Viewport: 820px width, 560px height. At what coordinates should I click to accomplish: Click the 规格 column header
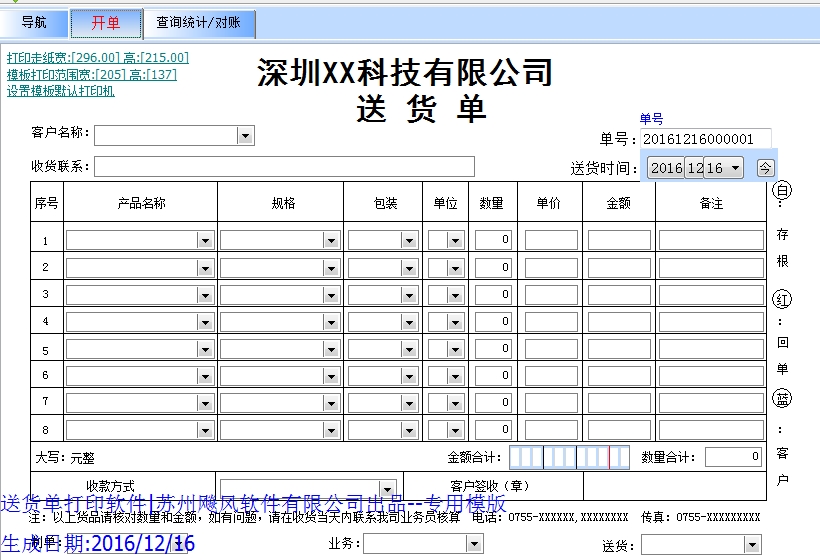click(283, 203)
